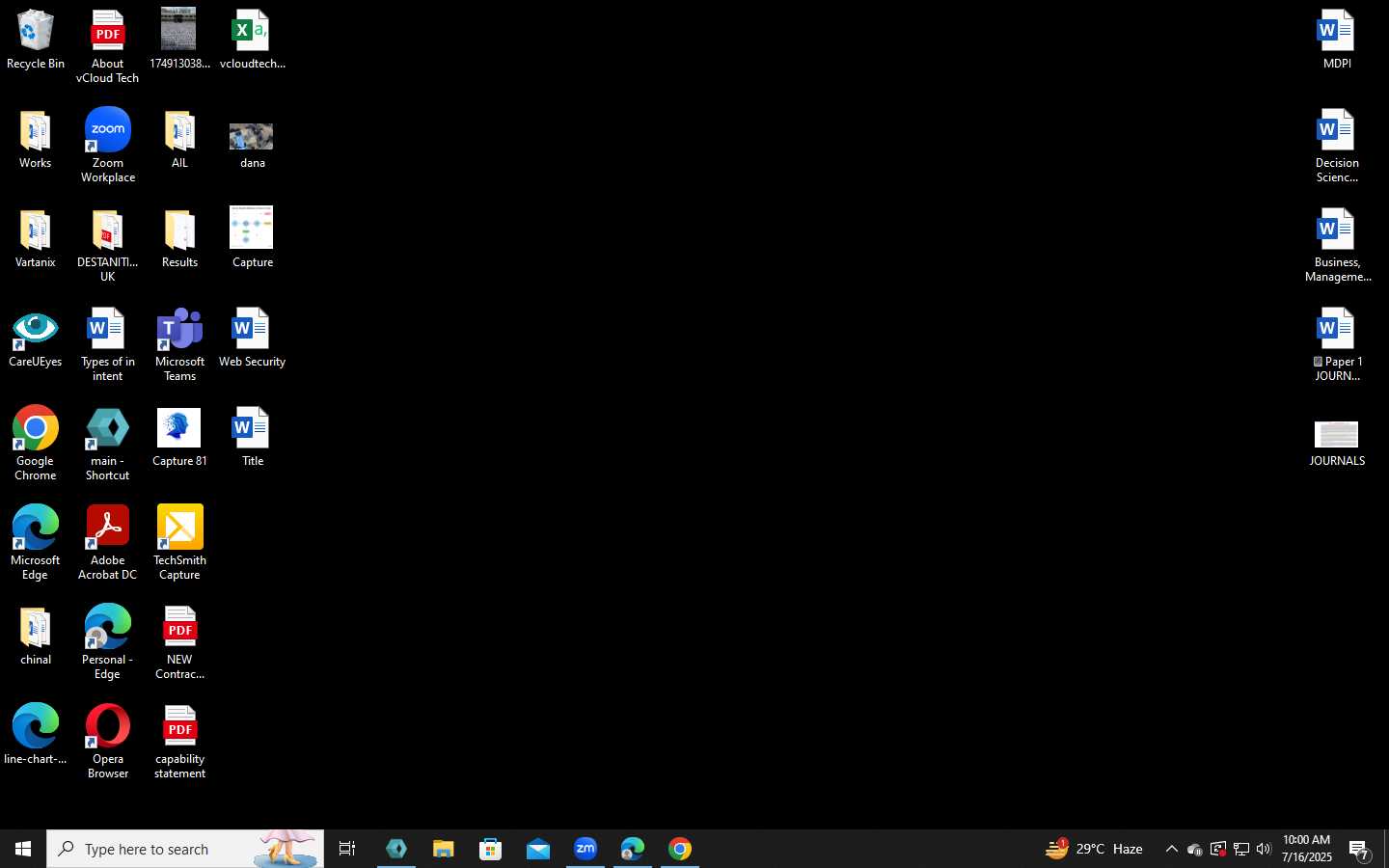Open the Edge profile window on the taskbar

tap(633, 849)
